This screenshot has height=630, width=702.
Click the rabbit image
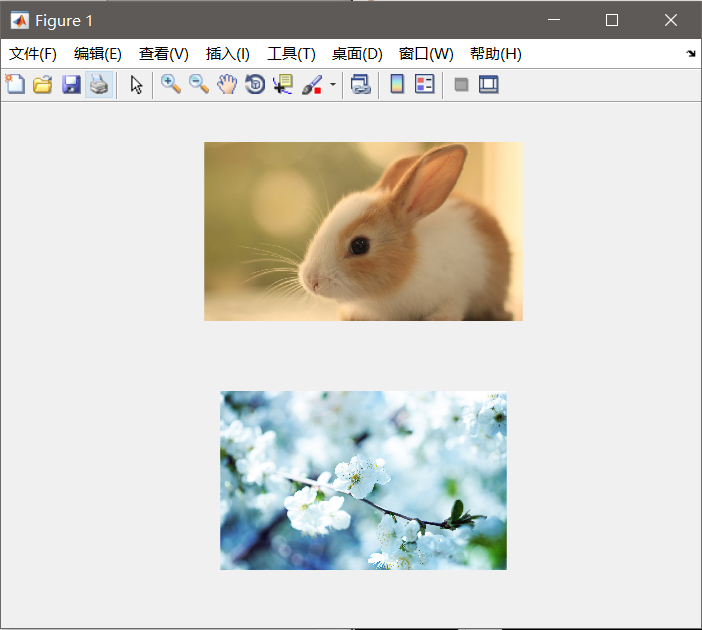tap(363, 231)
